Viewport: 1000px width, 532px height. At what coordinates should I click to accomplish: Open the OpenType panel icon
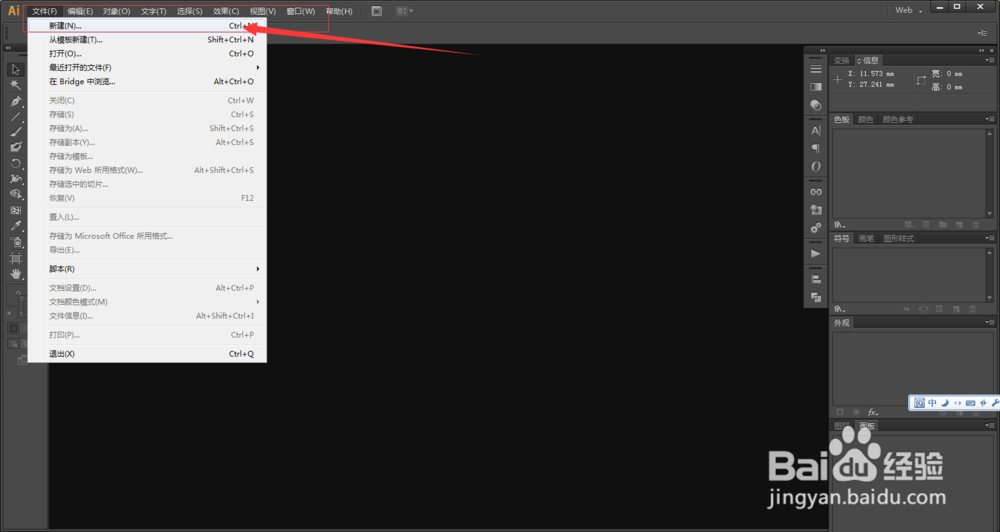click(x=816, y=166)
